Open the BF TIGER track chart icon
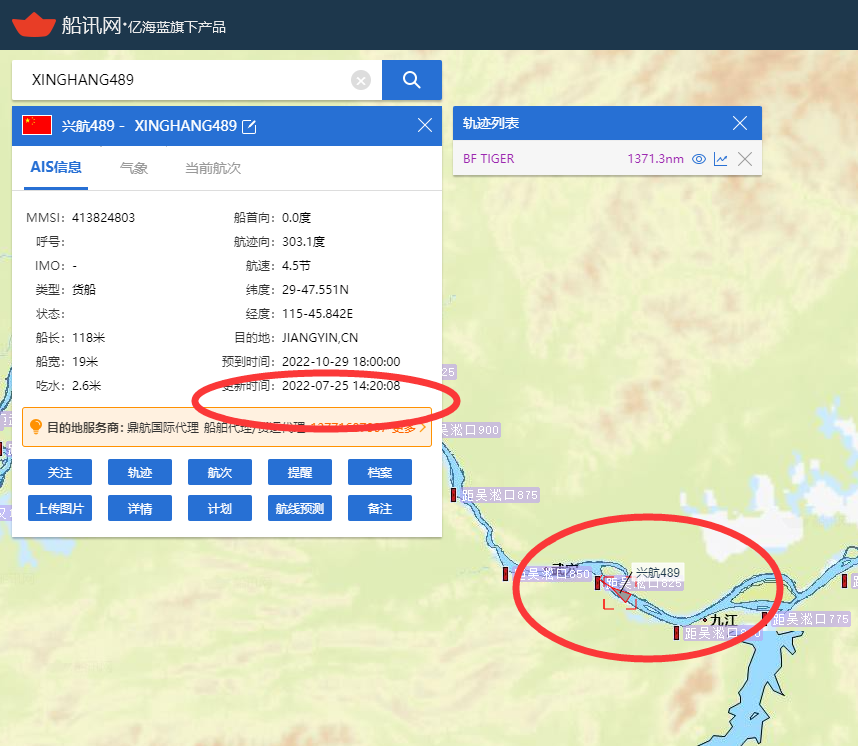 point(721,159)
